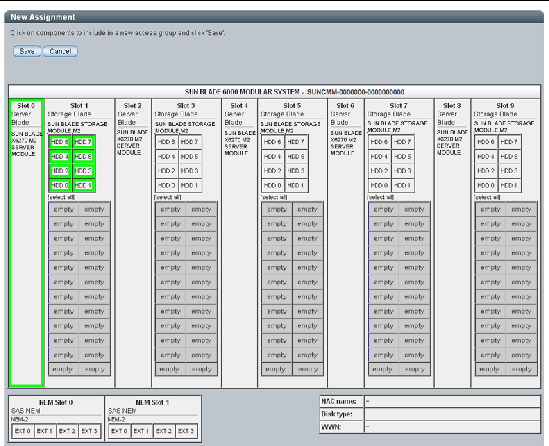Screen dimensions: 549x446
Task: Select the Slot 4 server blade
Action: (x=239, y=243)
